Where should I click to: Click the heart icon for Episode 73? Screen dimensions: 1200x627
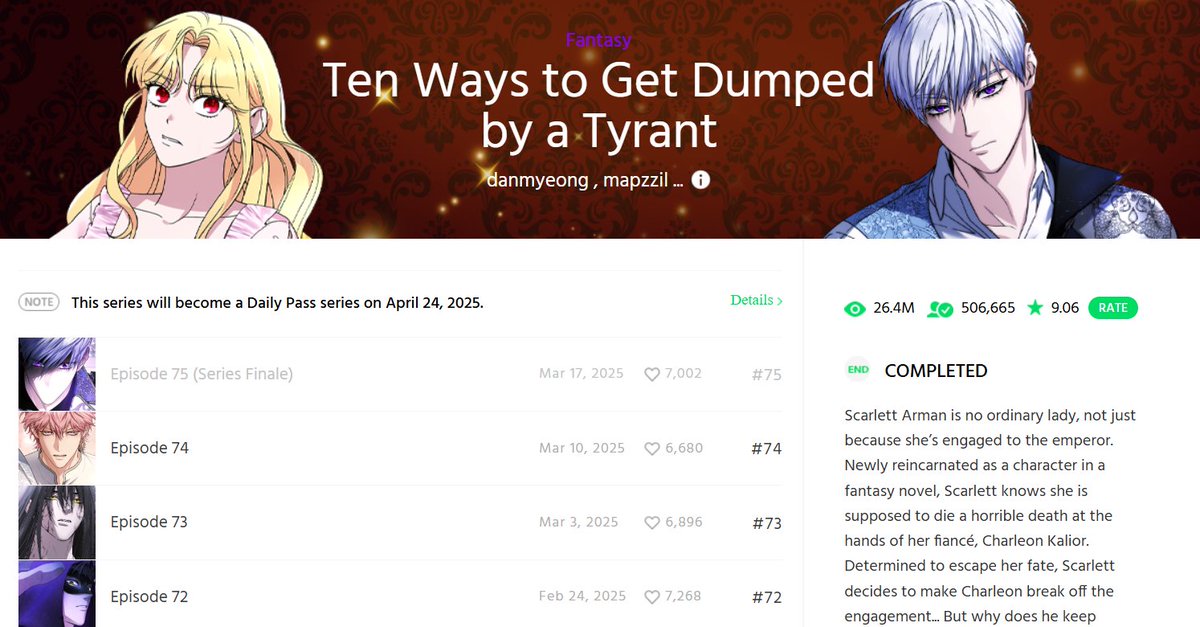click(x=652, y=522)
